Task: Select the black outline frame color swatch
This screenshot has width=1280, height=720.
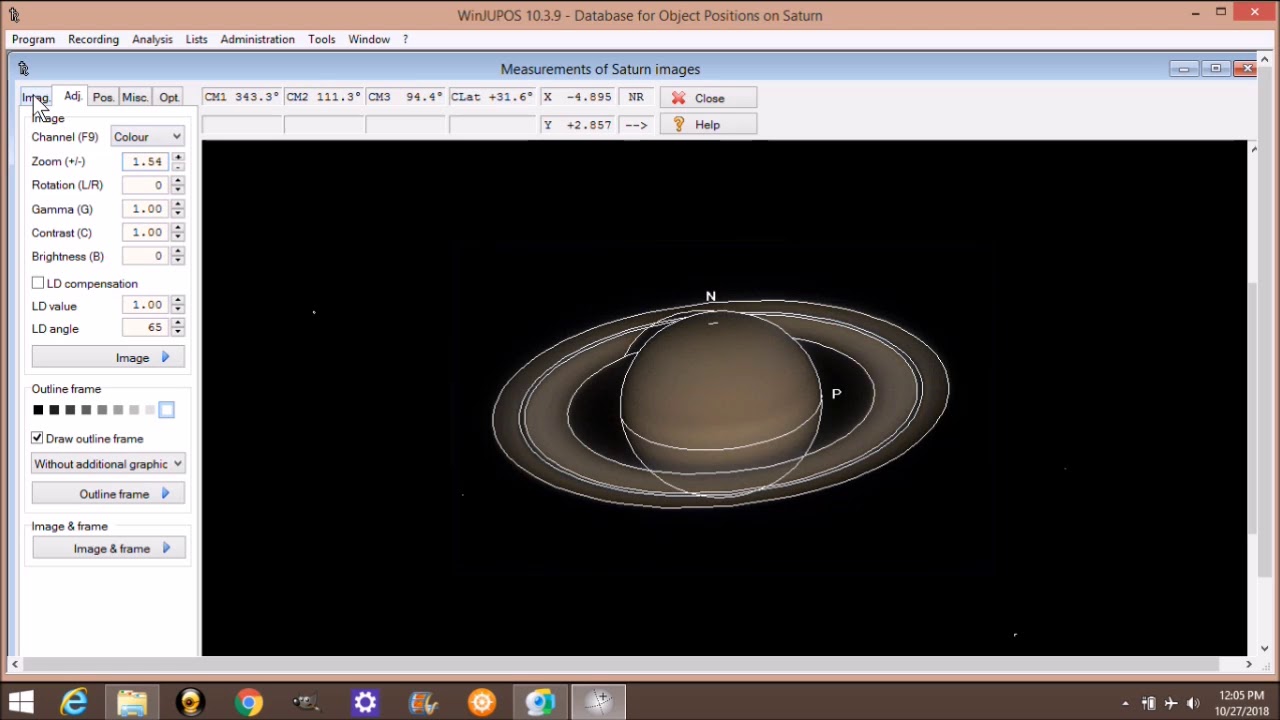Action: (38, 410)
